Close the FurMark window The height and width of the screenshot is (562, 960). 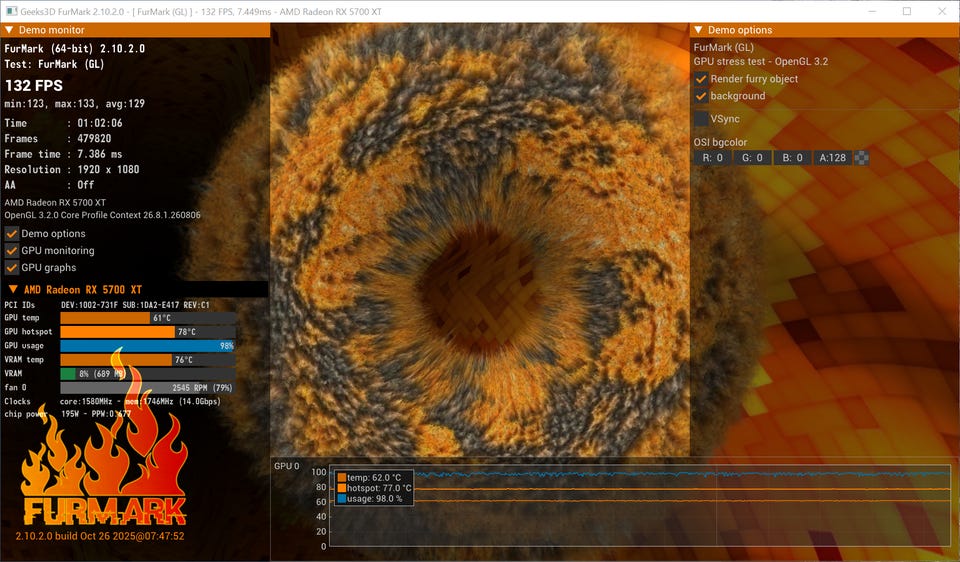click(x=942, y=11)
